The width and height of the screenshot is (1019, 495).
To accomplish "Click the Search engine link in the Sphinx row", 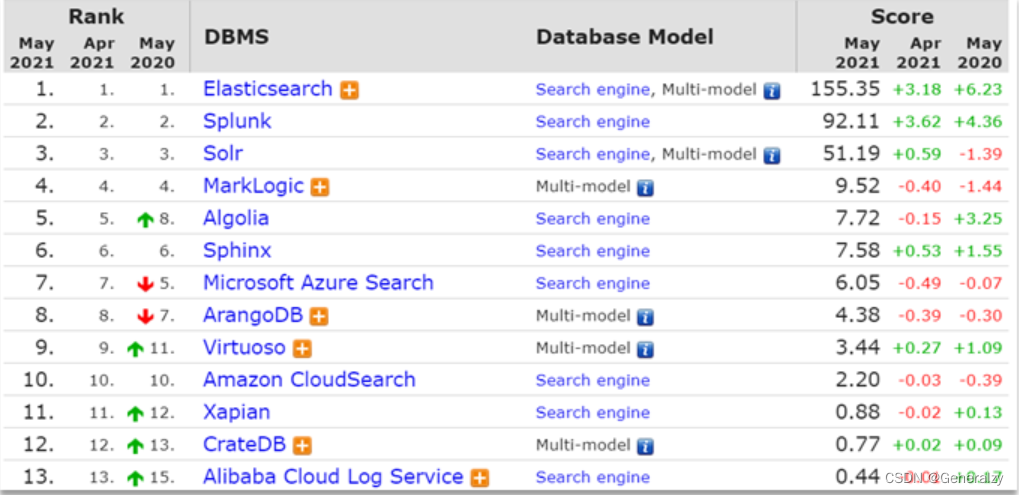I will tap(593, 251).
